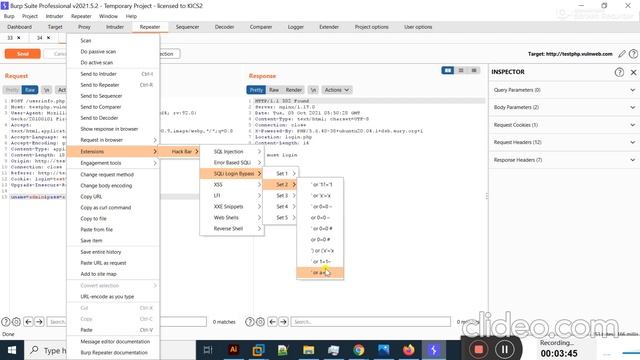Switch request view to Raw
The height and width of the screenshot is (360, 640).
[30, 90]
